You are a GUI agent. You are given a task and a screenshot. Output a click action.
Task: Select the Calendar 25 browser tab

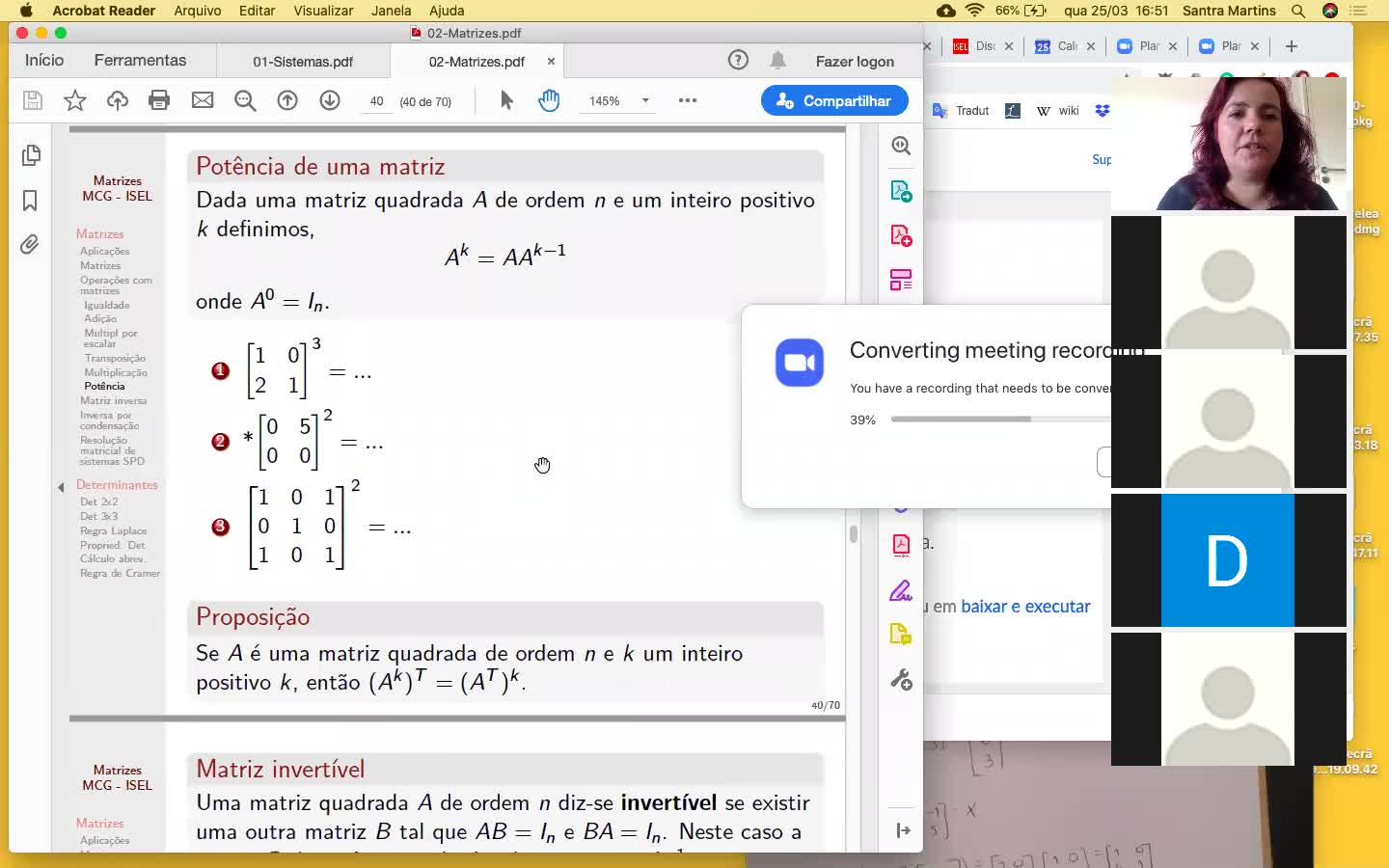1064,45
